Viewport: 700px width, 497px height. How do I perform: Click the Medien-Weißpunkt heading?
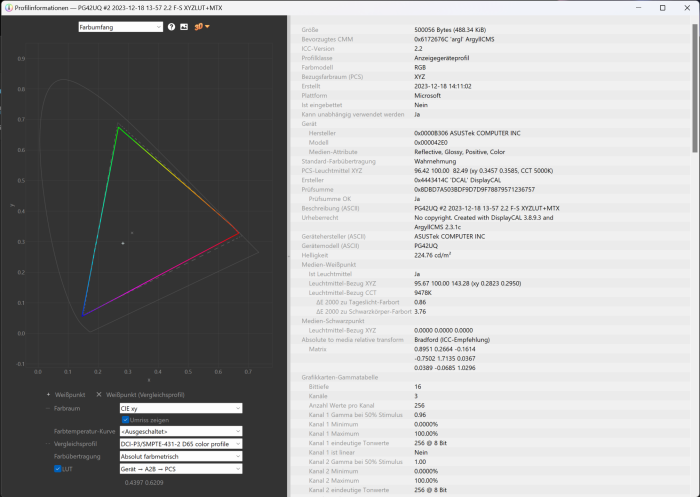pyautogui.click(x=328, y=264)
